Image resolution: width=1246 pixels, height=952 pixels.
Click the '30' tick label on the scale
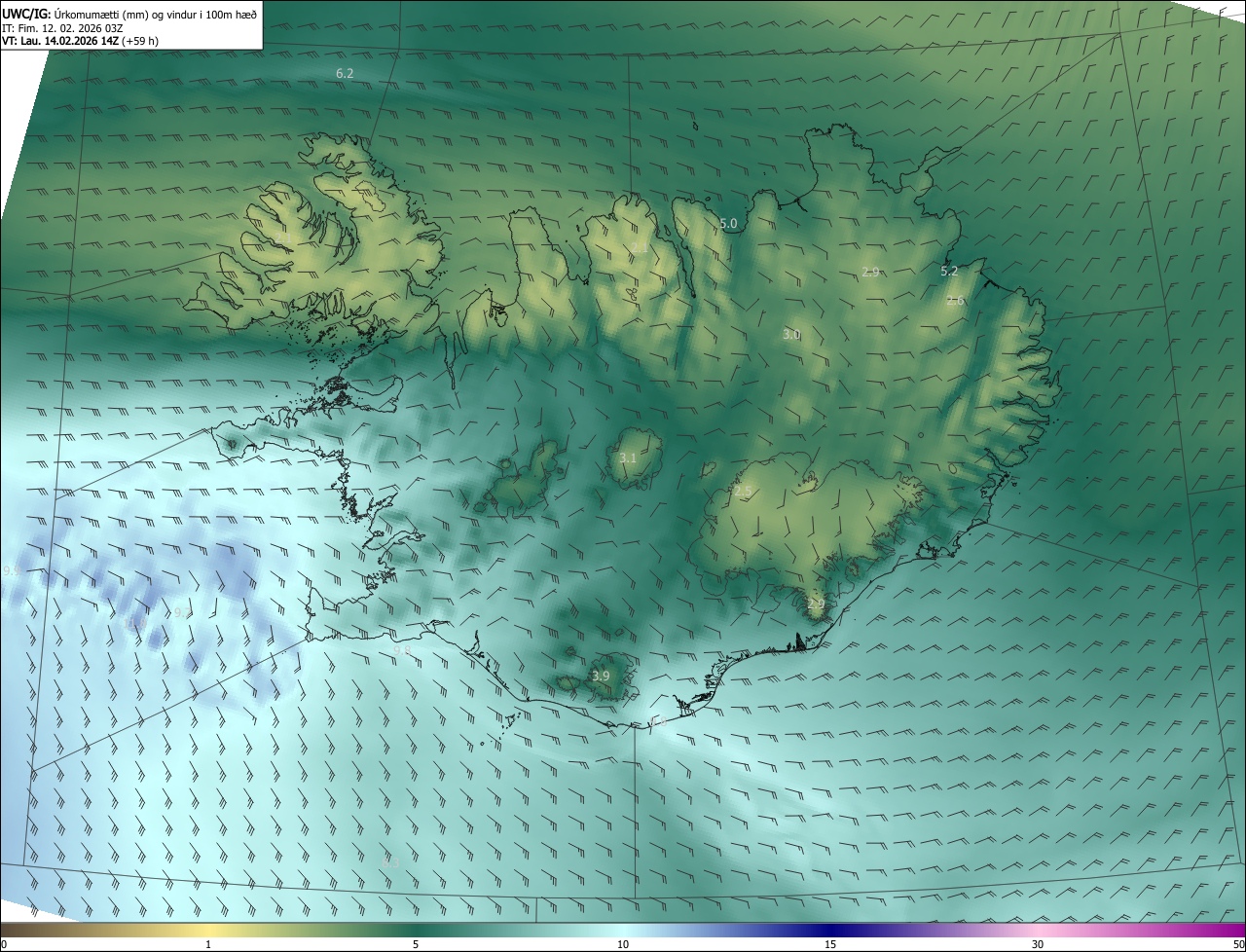coord(1038,944)
